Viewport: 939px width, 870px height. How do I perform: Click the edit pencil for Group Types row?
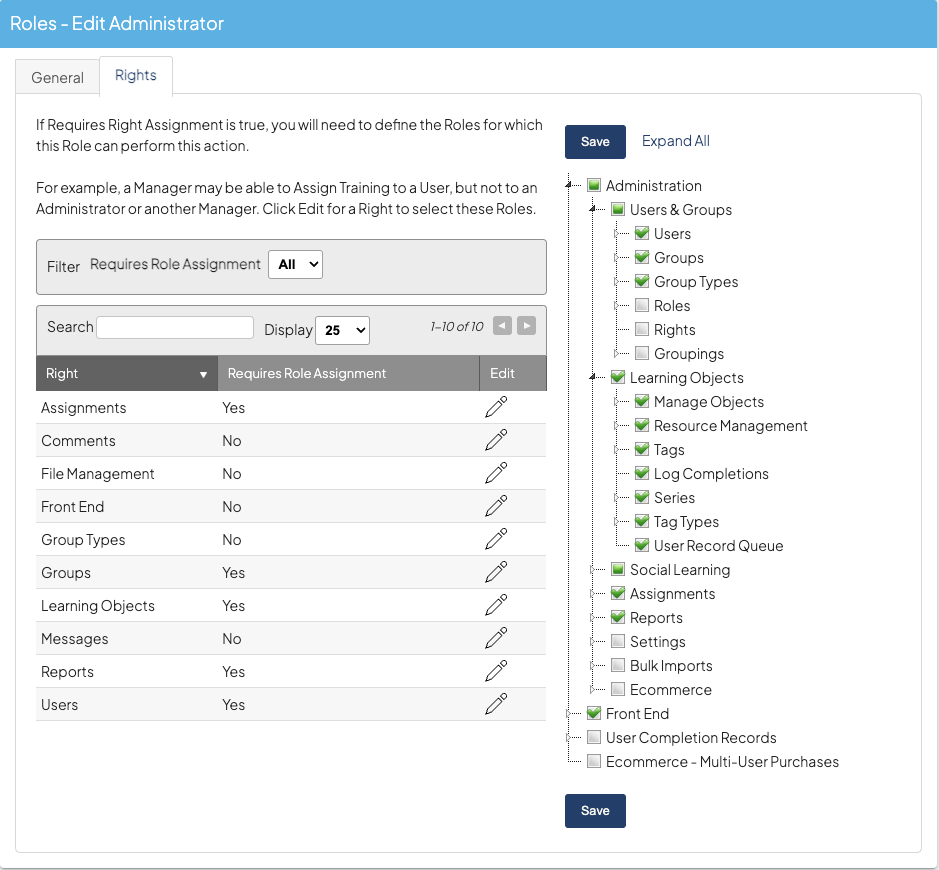pos(496,539)
